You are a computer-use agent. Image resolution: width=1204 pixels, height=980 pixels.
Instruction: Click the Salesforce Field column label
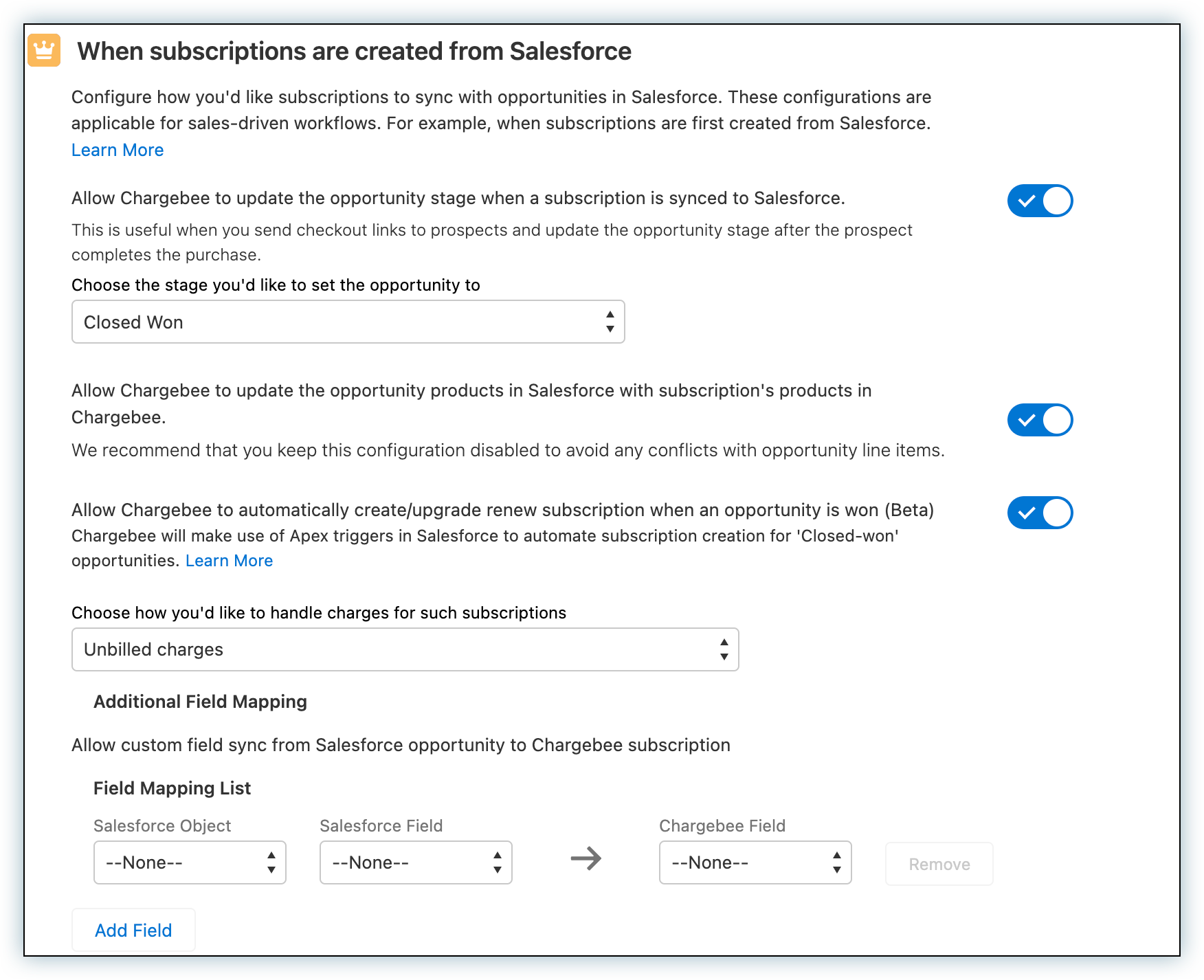coord(381,826)
